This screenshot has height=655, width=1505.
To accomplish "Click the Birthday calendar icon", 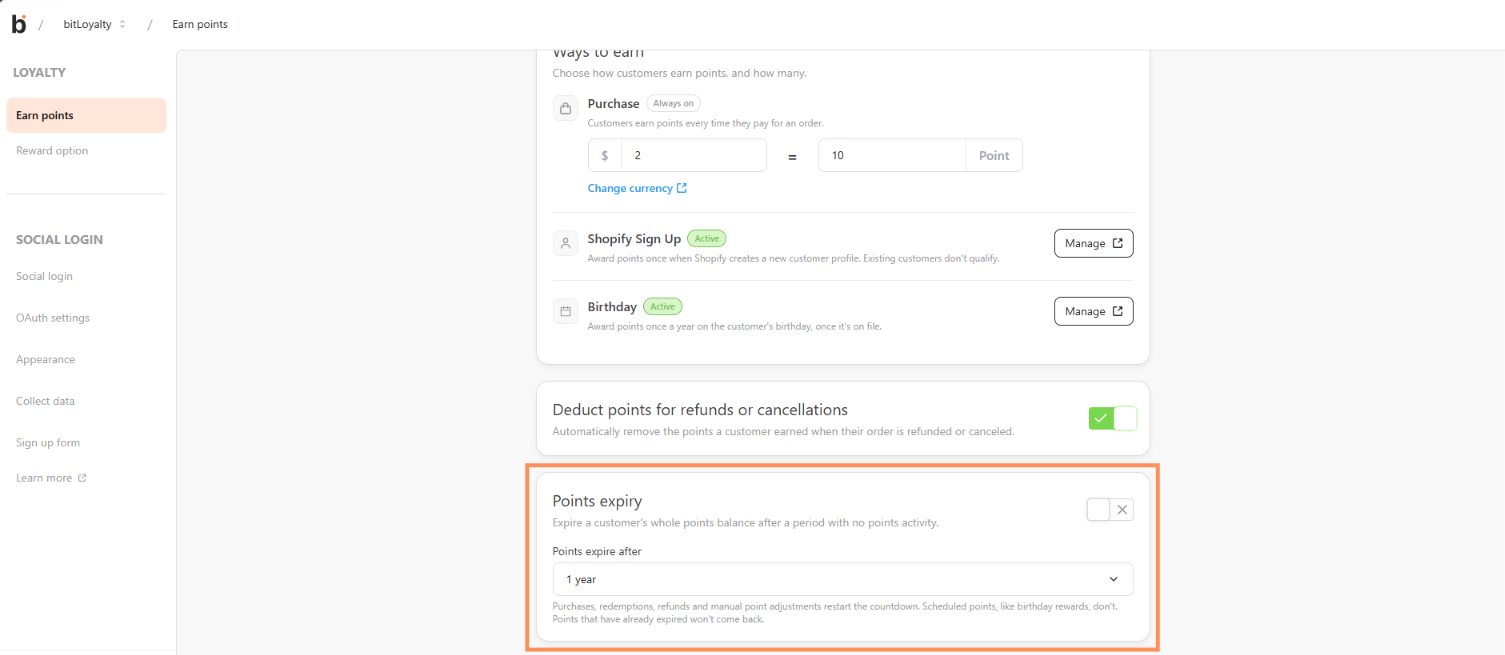I will 565,311.
